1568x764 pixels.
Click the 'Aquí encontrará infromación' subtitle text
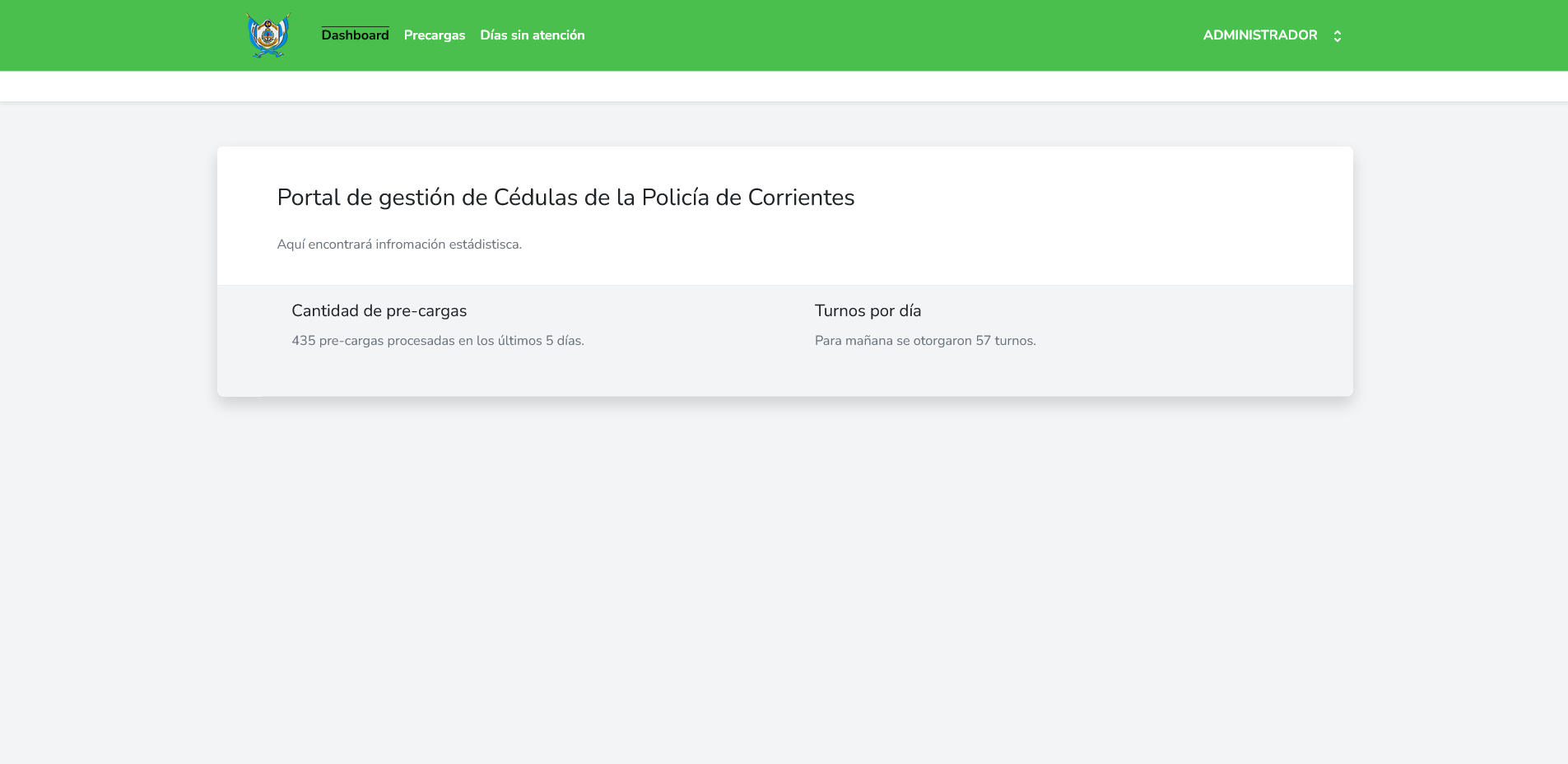(x=399, y=245)
